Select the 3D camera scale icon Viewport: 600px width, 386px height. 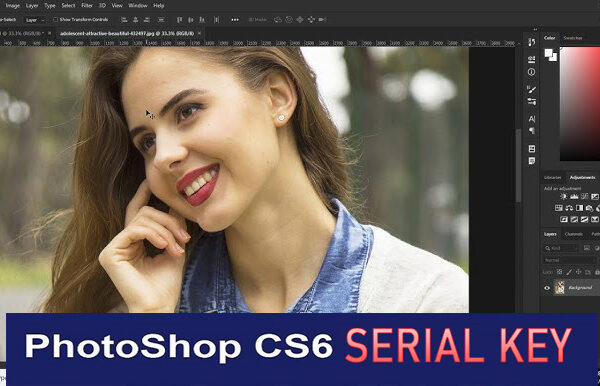pos(323,20)
